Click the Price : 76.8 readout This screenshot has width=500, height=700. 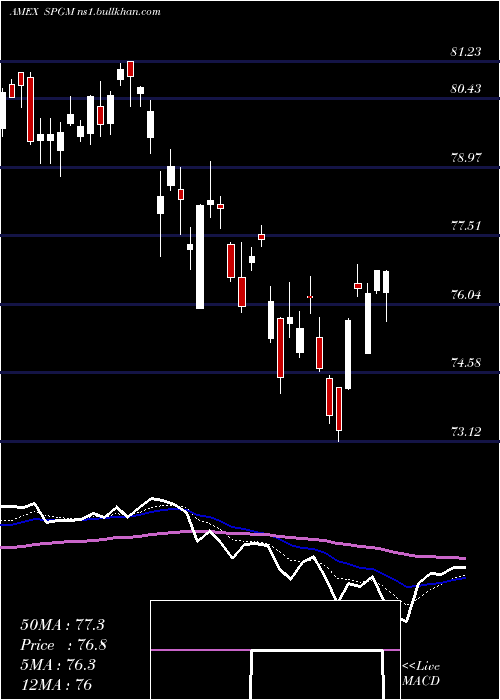tap(63, 645)
